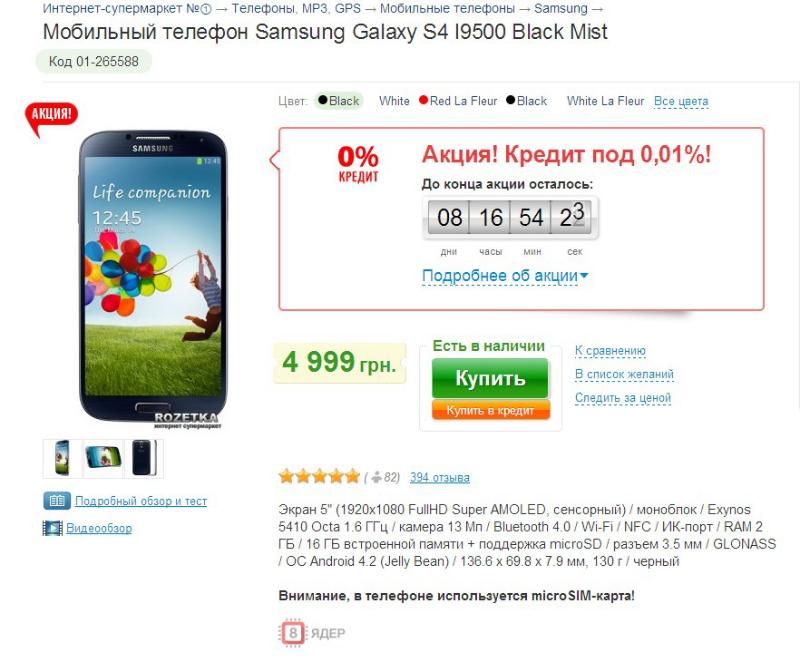Screen dimensions: 800x662
Task: Open the Samsung breadcrumb link
Action: (x=561, y=8)
